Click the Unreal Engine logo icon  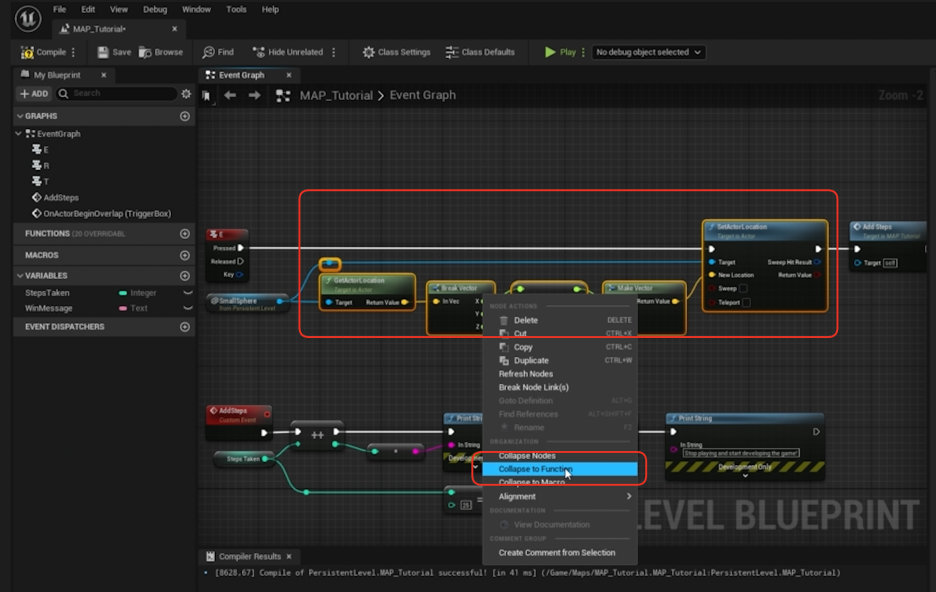click(27, 18)
